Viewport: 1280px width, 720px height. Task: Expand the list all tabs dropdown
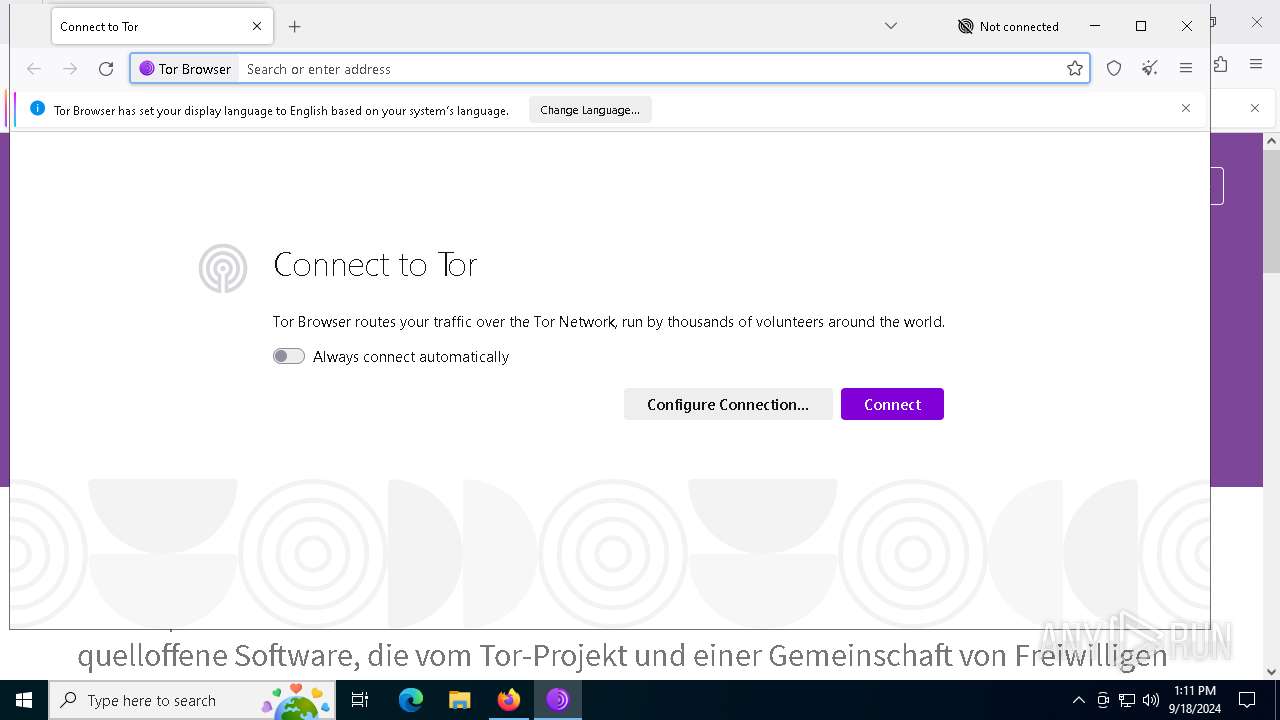pos(891,27)
